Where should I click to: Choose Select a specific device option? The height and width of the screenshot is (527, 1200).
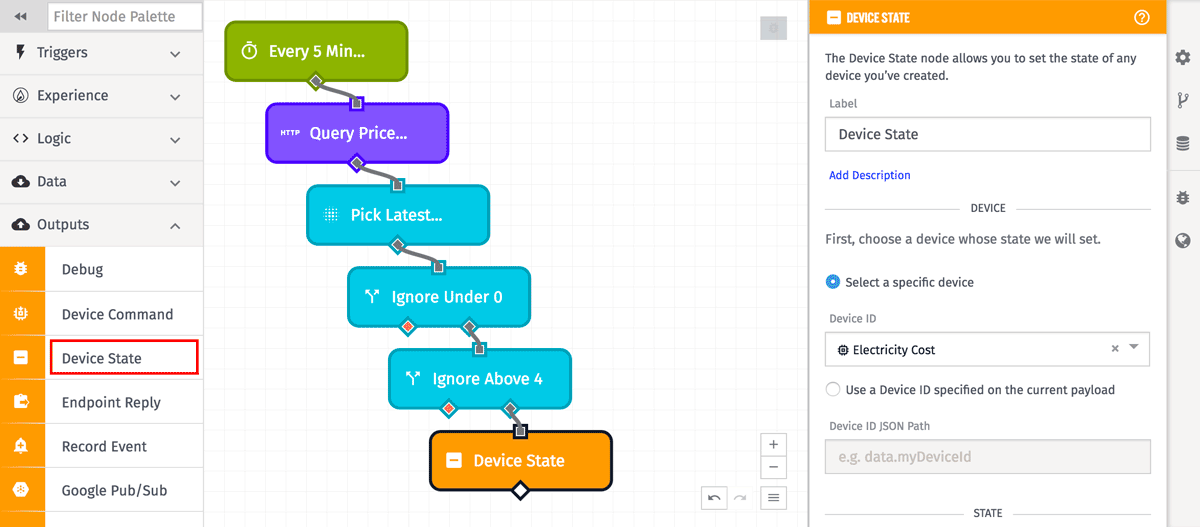tap(833, 282)
